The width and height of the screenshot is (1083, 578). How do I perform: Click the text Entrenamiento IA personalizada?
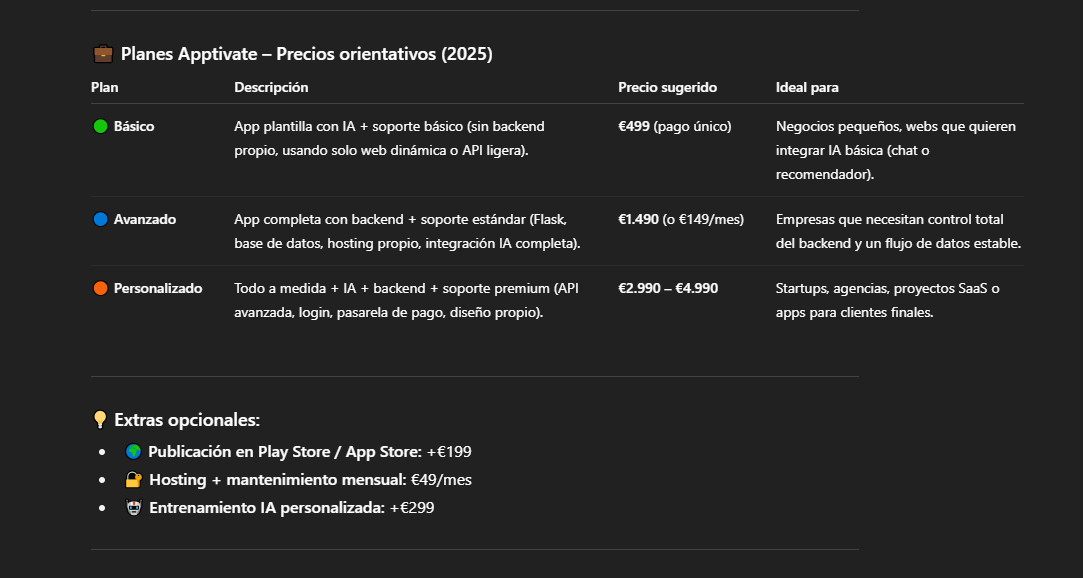click(266, 508)
